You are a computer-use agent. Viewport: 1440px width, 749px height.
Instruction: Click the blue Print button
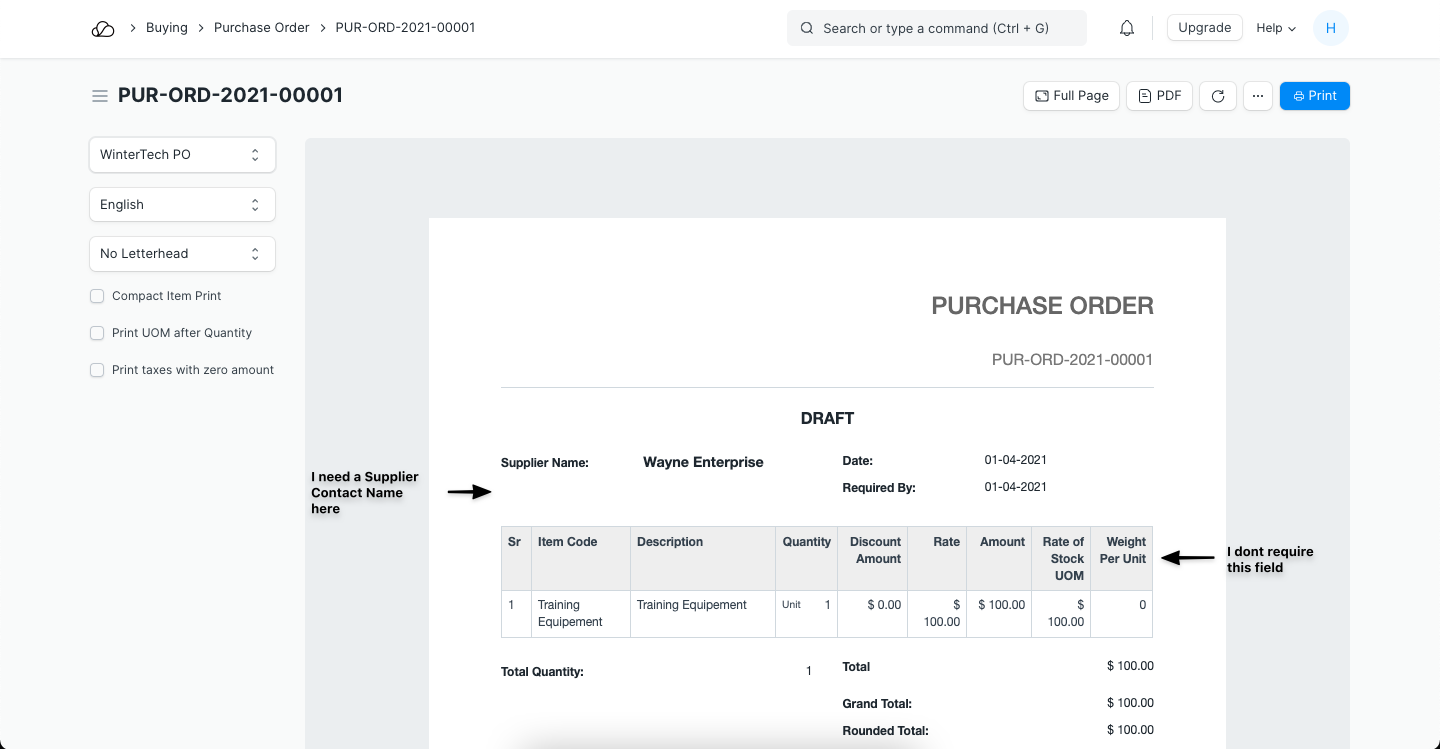tap(1314, 96)
